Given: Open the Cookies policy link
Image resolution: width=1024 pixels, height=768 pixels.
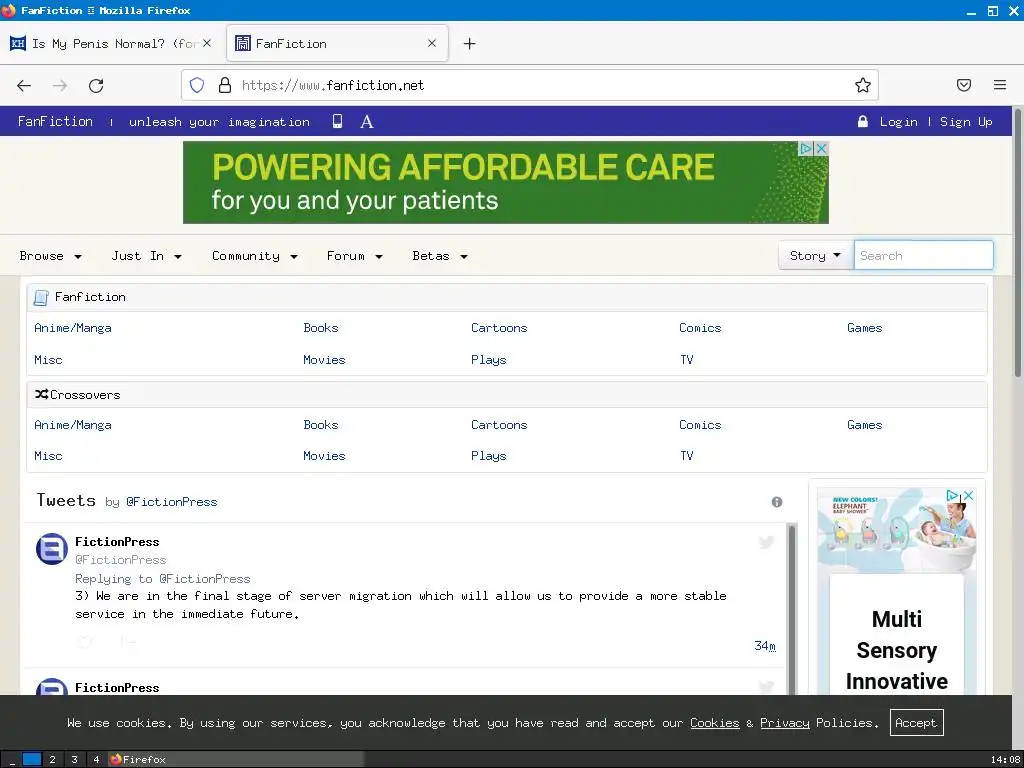Looking at the screenshot, I should [714, 723].
